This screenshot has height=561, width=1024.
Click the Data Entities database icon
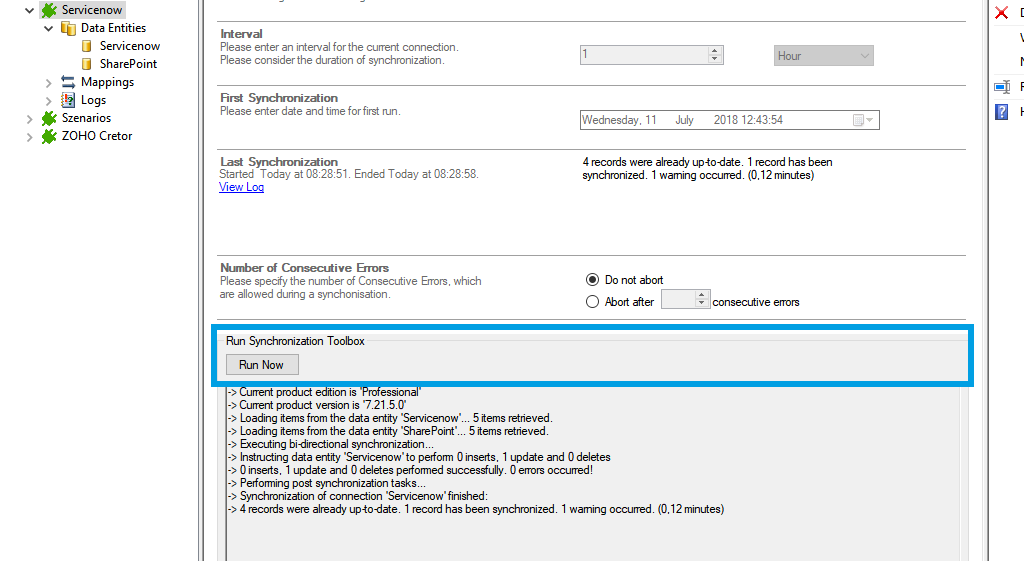click(68, 28)
